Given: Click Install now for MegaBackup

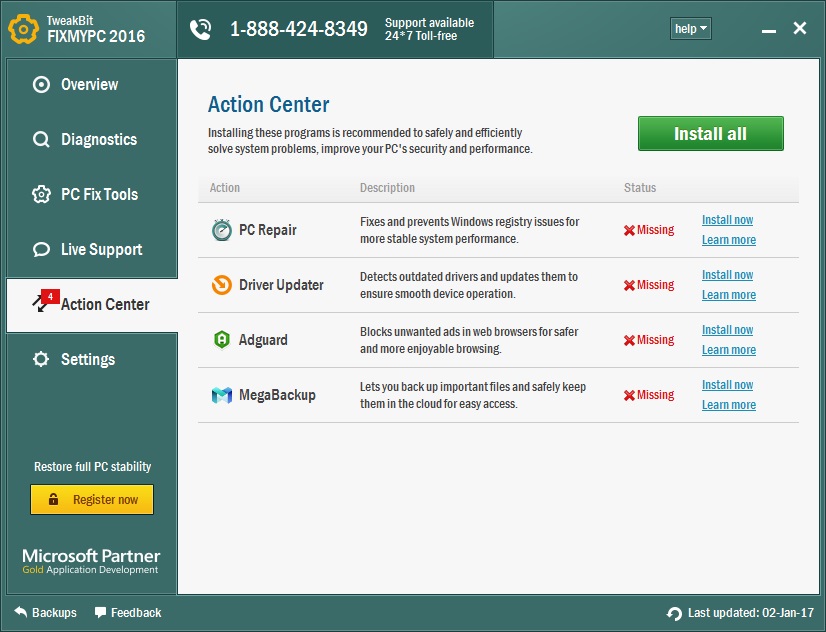Looking at the screenshot, I should (727, 385).
